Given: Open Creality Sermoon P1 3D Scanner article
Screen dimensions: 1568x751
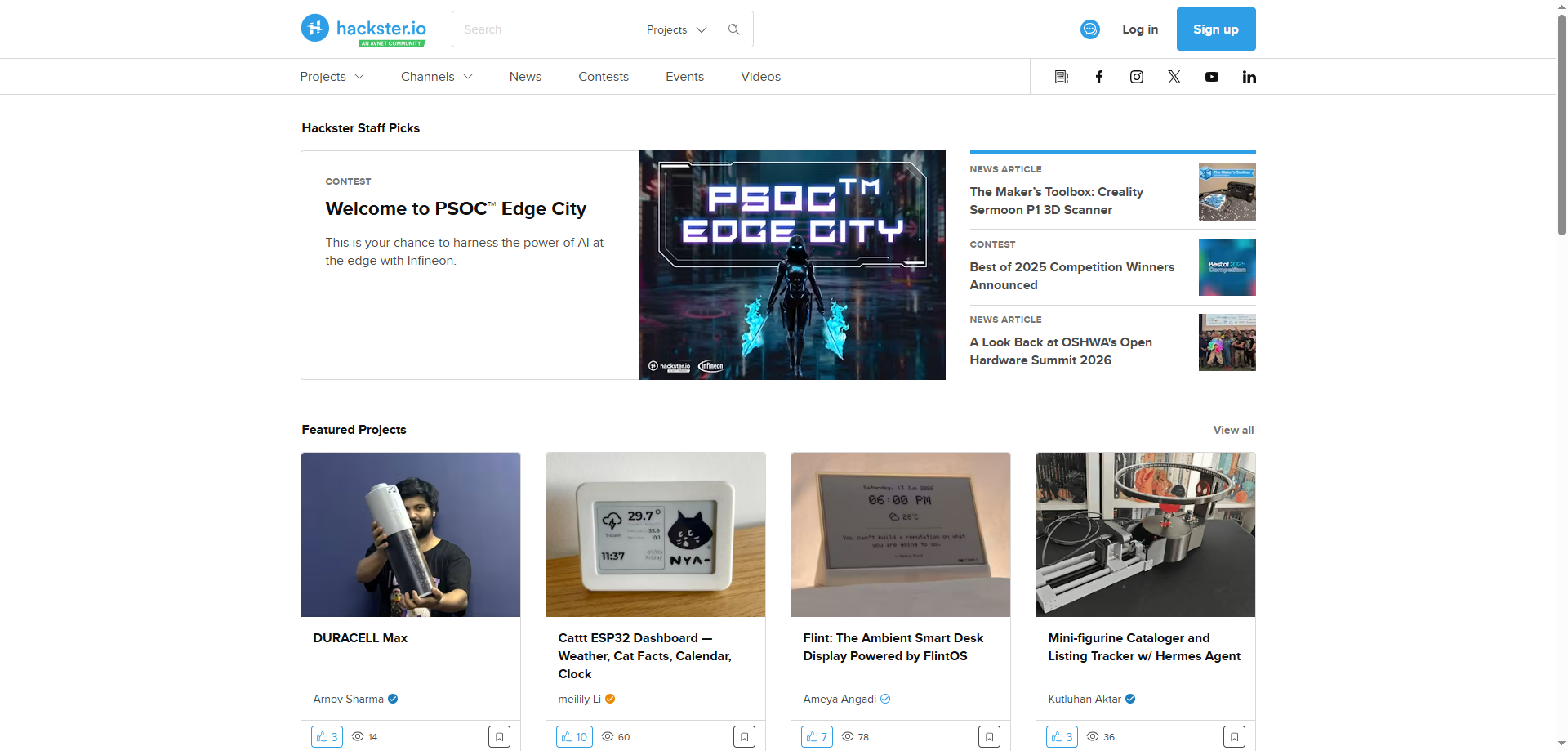Looking at the screenshot, I should point(1056,201).
